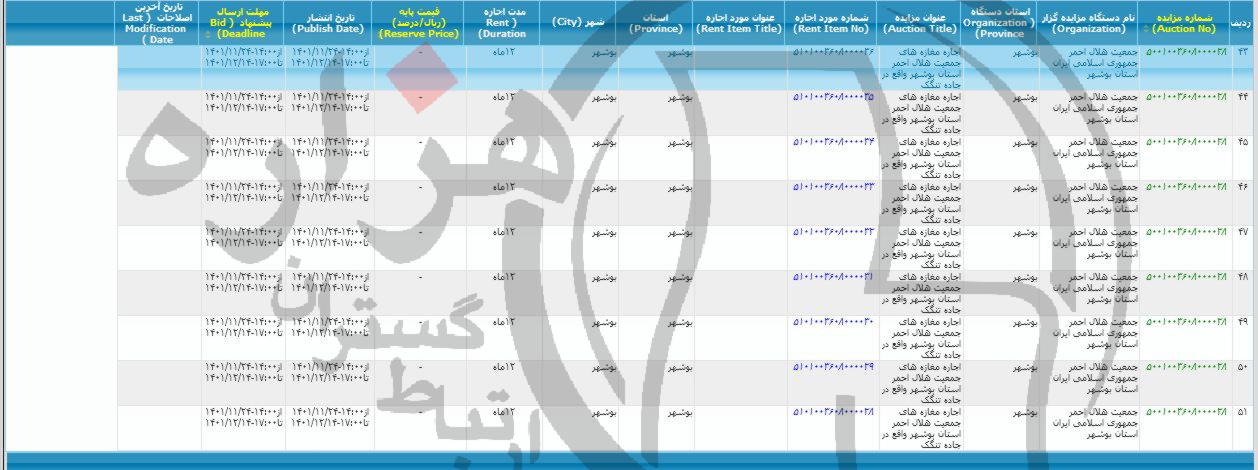Click the ۱۲ماه rent duration in row ۴۵

pyautogui.click(x=503, y=142)
